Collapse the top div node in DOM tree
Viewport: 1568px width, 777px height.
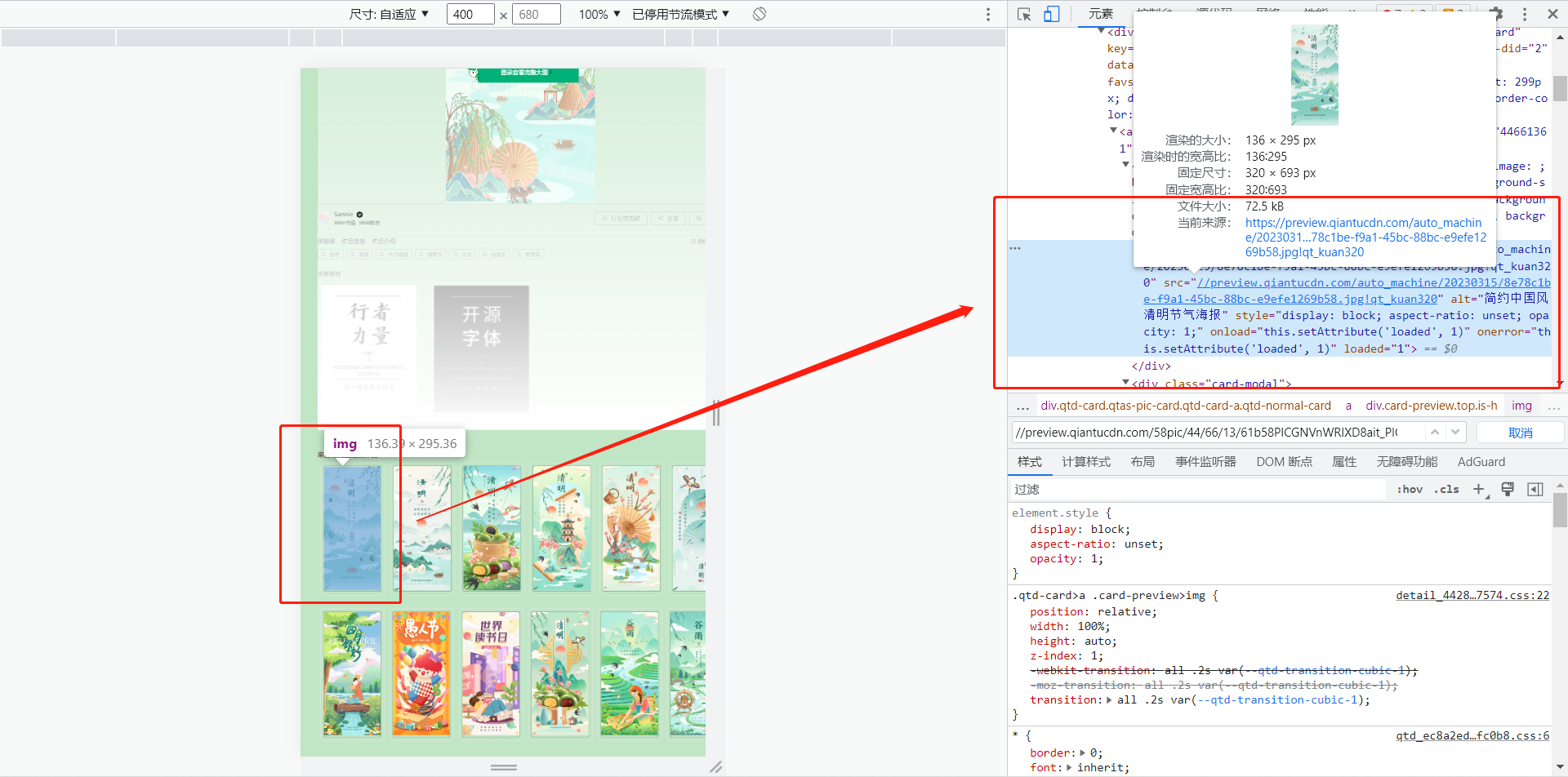(1102, 31)
